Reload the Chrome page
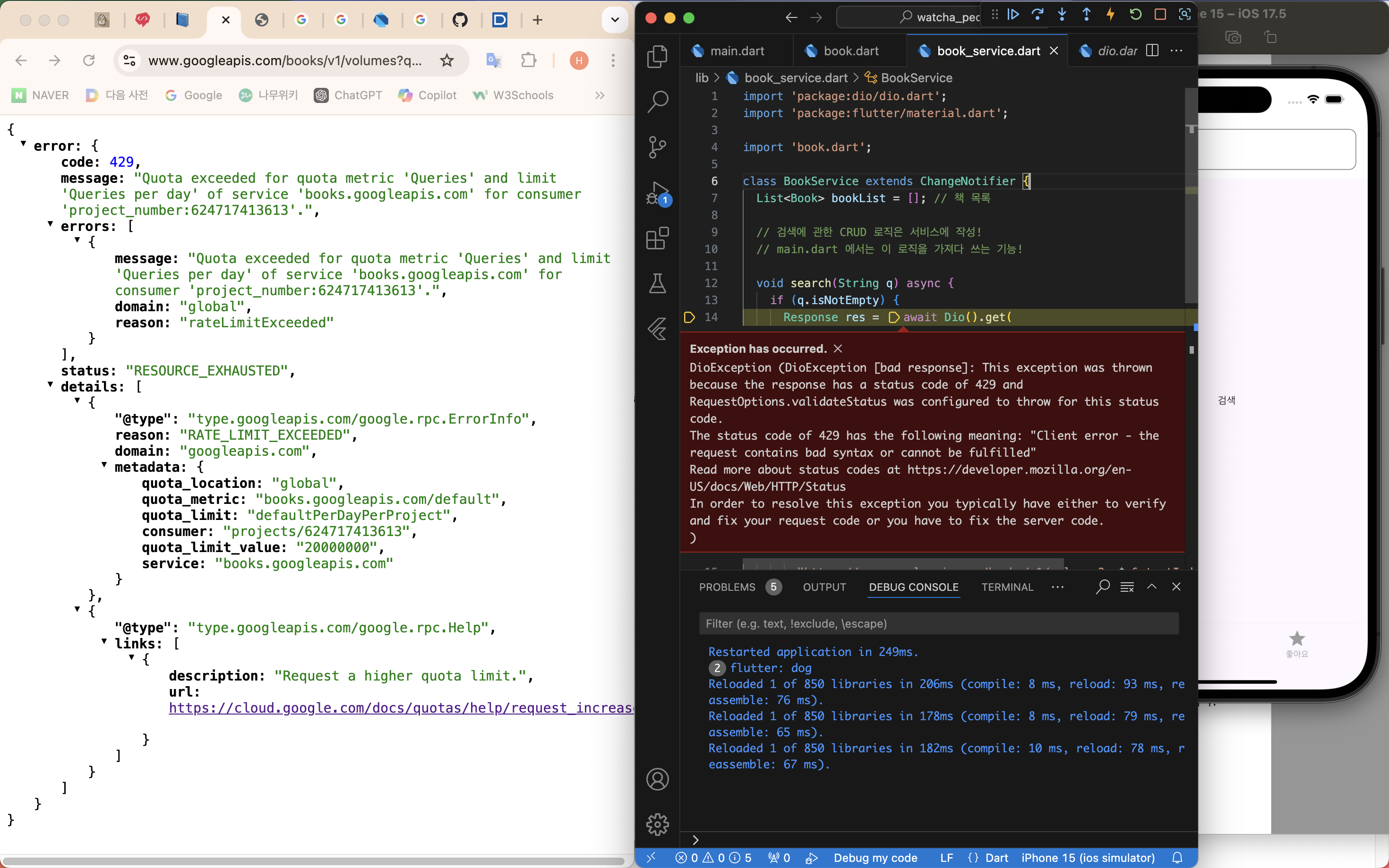 (x=89, y=60)
